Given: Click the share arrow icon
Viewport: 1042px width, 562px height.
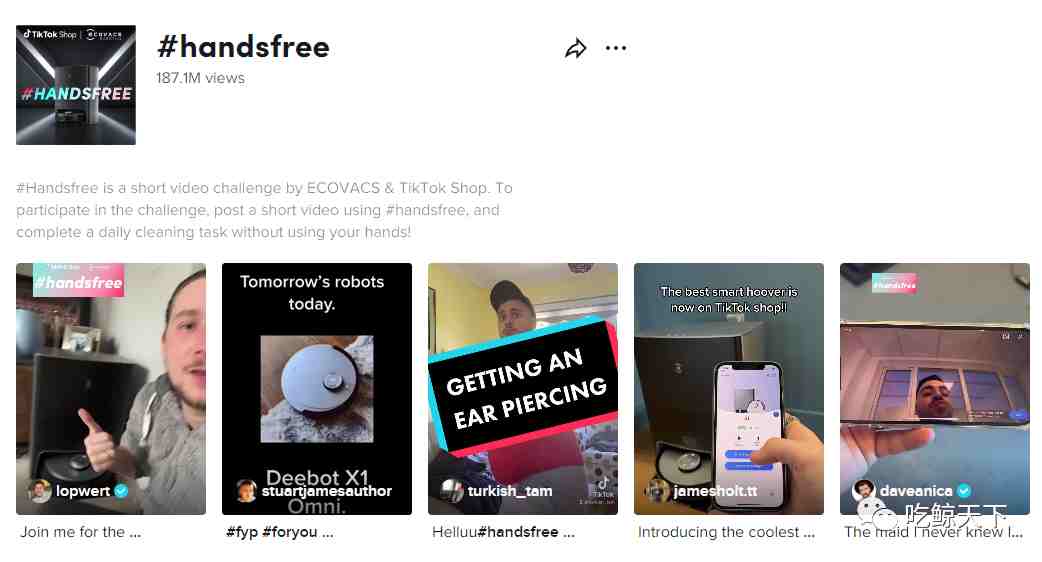Looking at the screenshot, I should point(575,48).
